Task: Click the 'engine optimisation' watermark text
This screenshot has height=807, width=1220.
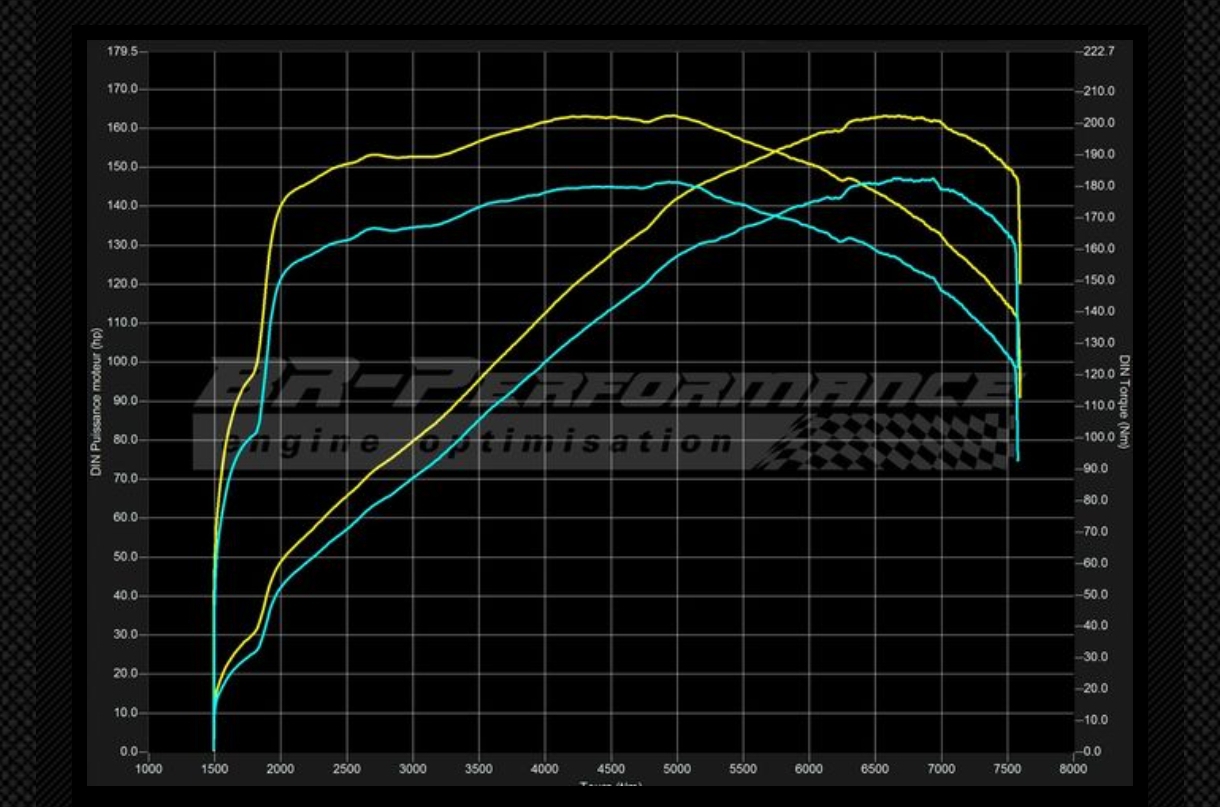Action: coord(478,442)
